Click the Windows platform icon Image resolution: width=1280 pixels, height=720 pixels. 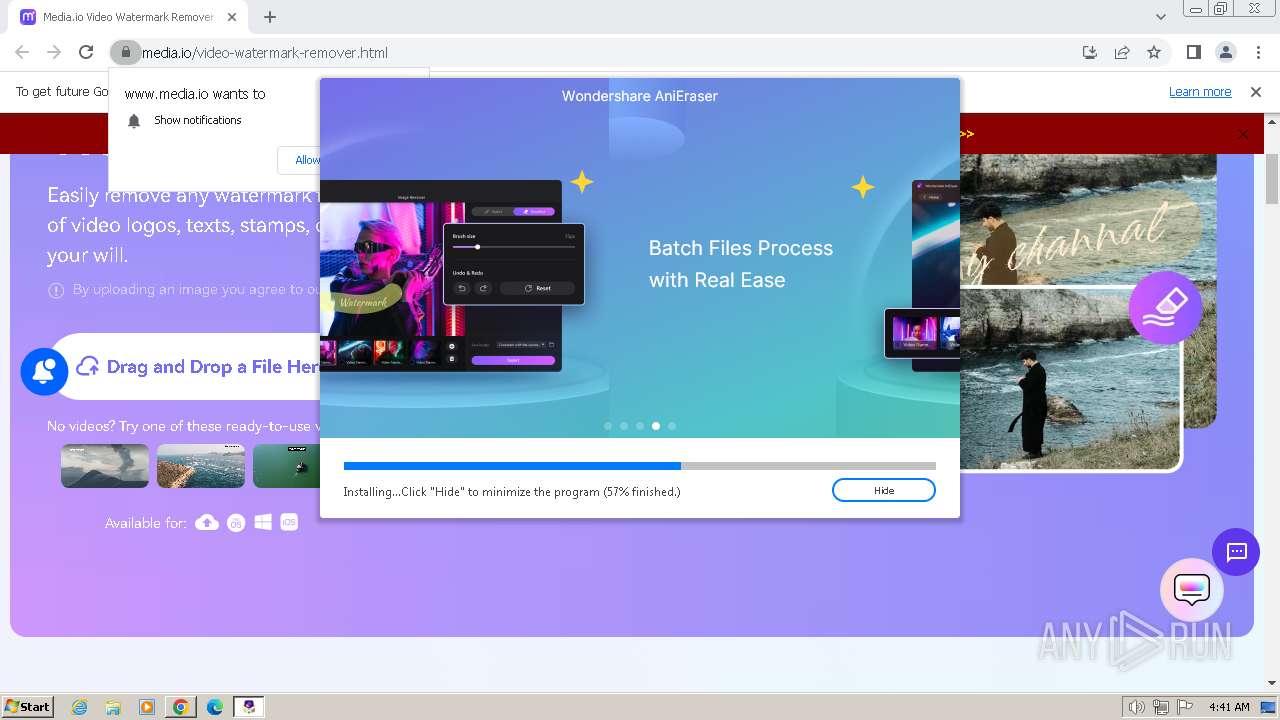click(x=263, y=522)
